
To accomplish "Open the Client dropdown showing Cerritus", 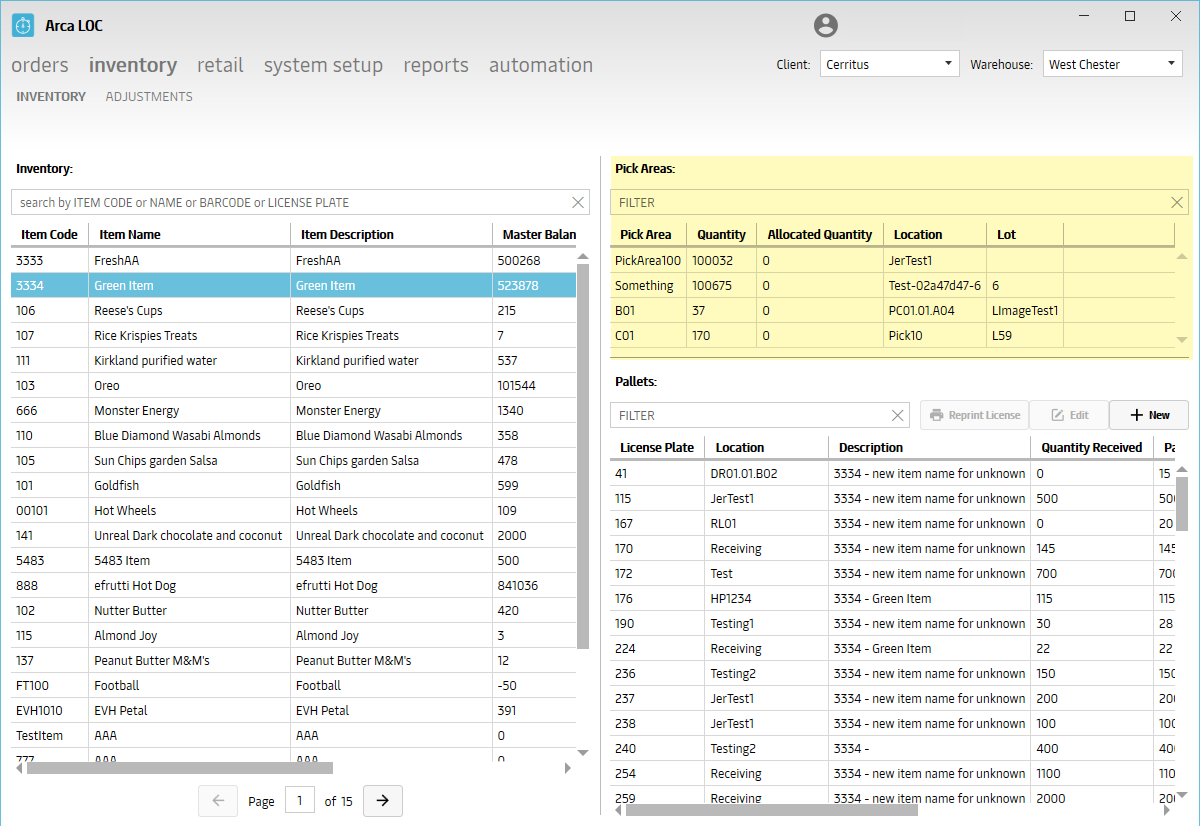I will 890,64.
